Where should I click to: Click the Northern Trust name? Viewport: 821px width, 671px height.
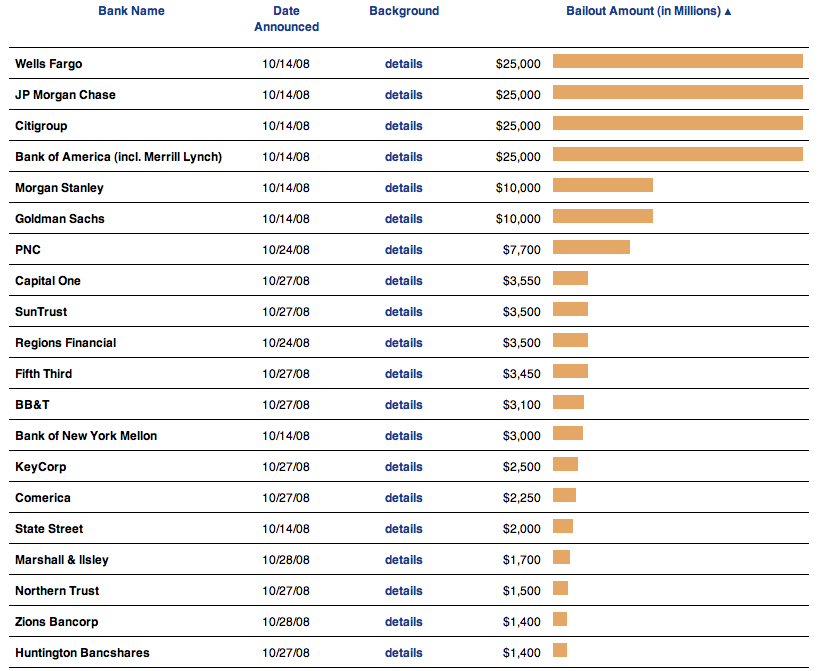[57, 590]
